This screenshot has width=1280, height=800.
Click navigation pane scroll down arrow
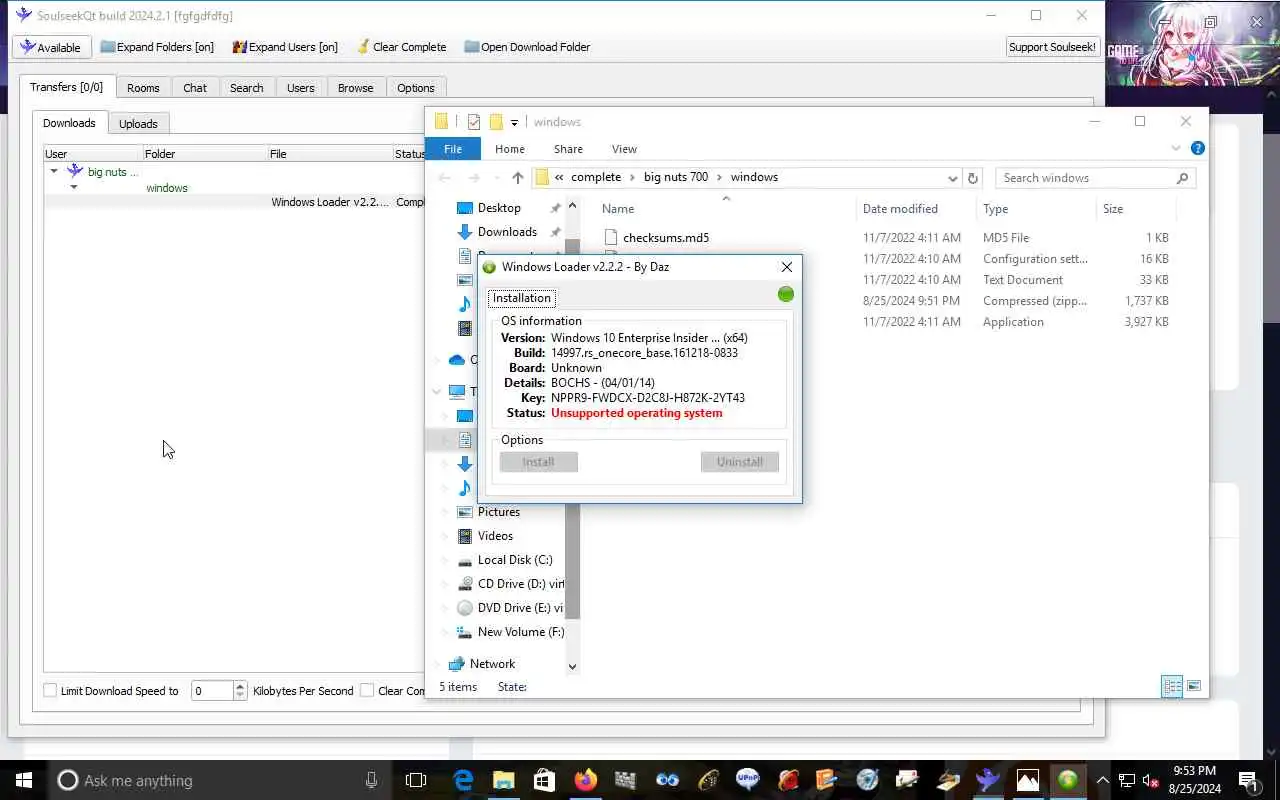pos(572,666)
